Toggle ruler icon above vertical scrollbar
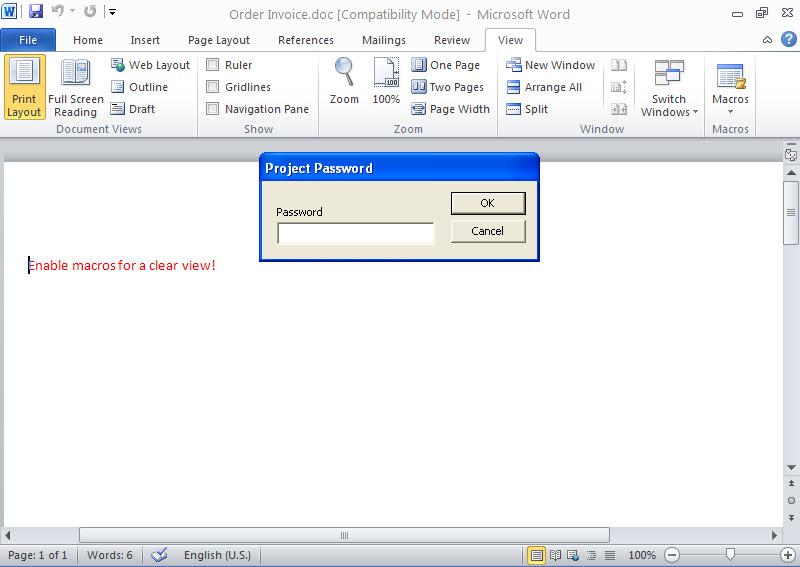Image resolution: width=800 pixels, height=567 pixels. pos(791,154)
